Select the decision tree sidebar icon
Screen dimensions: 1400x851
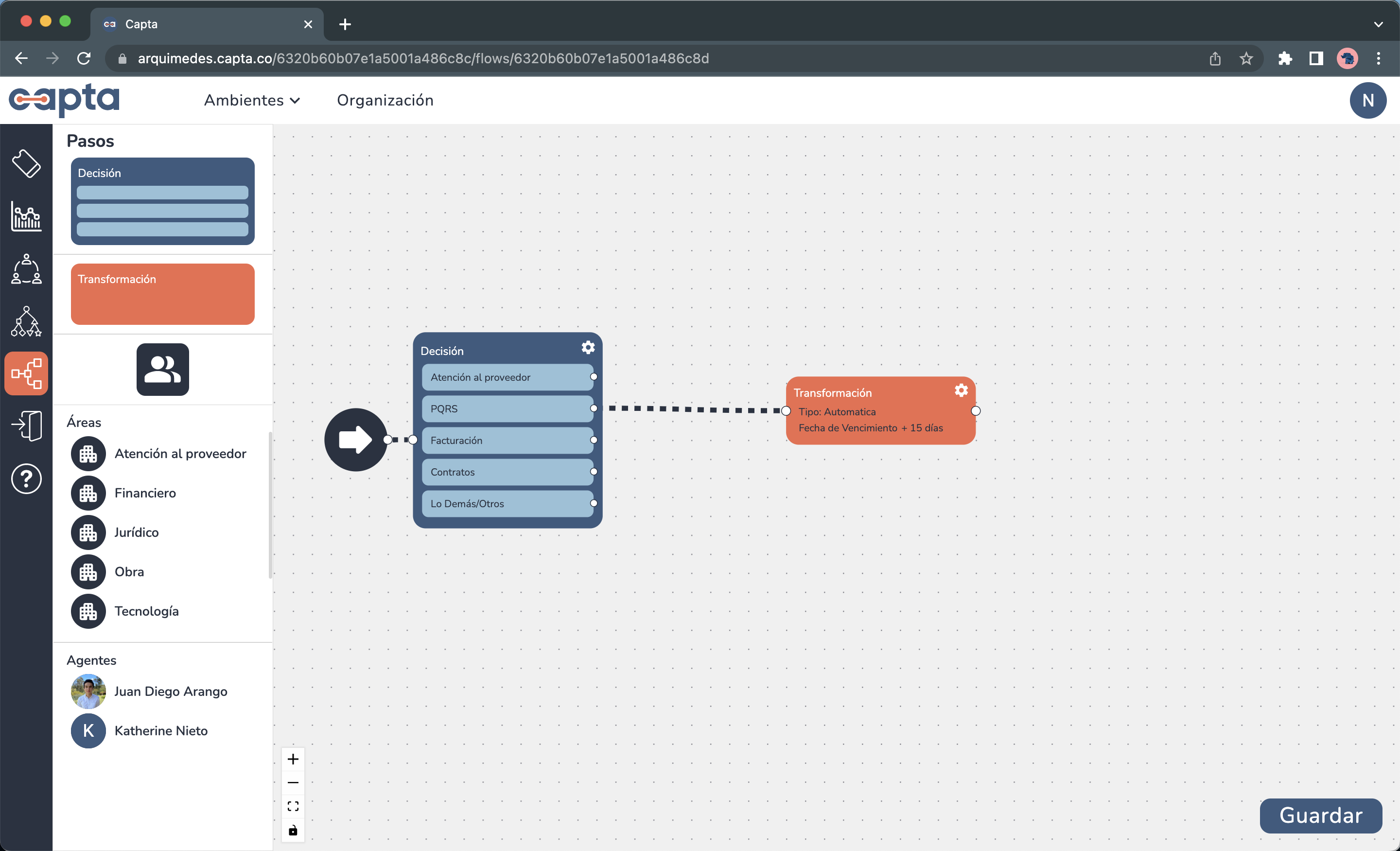click(26, 322)
